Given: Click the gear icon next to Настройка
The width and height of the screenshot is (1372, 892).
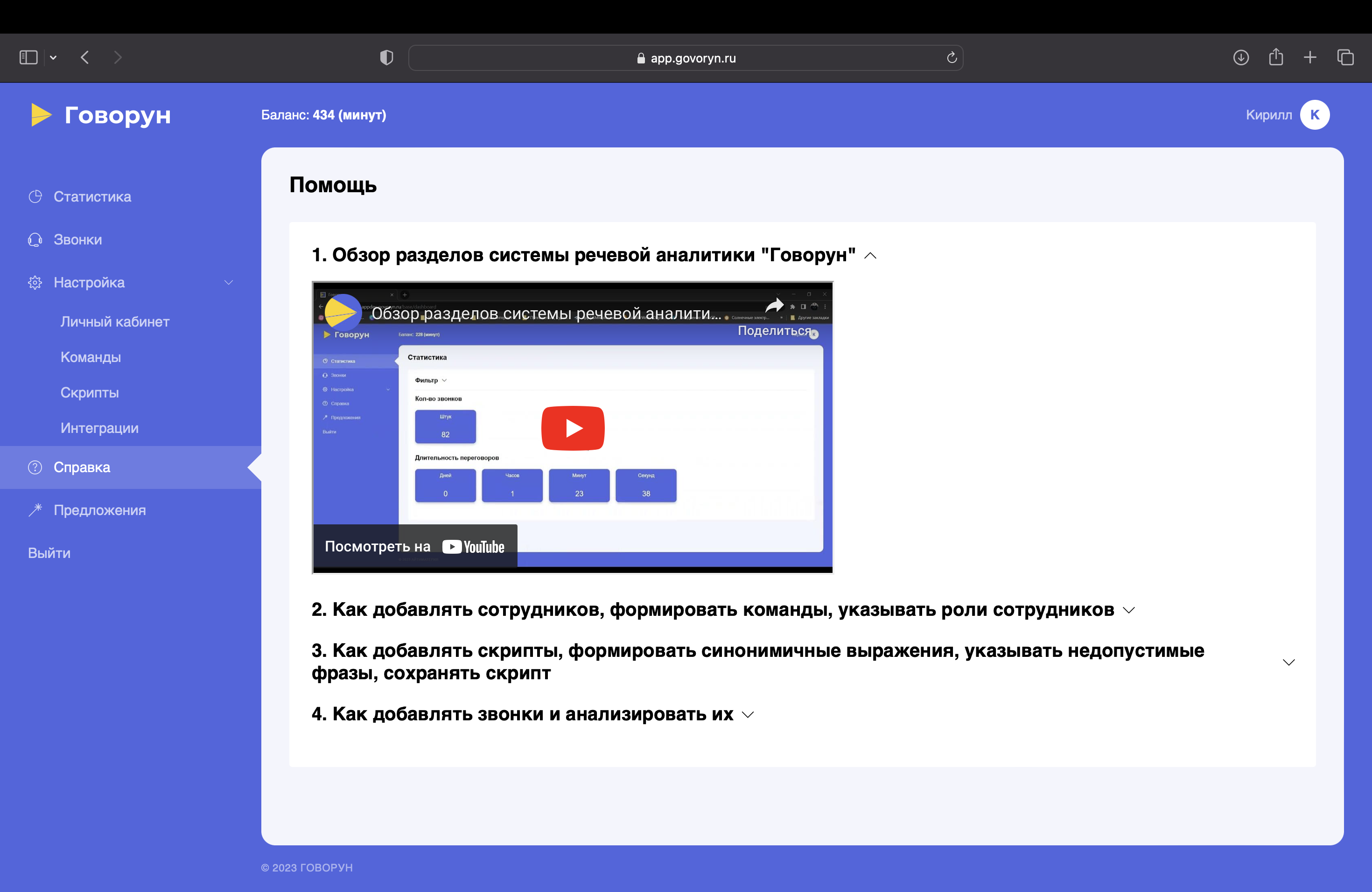Looking at the screenshot, I should (35, 282).
